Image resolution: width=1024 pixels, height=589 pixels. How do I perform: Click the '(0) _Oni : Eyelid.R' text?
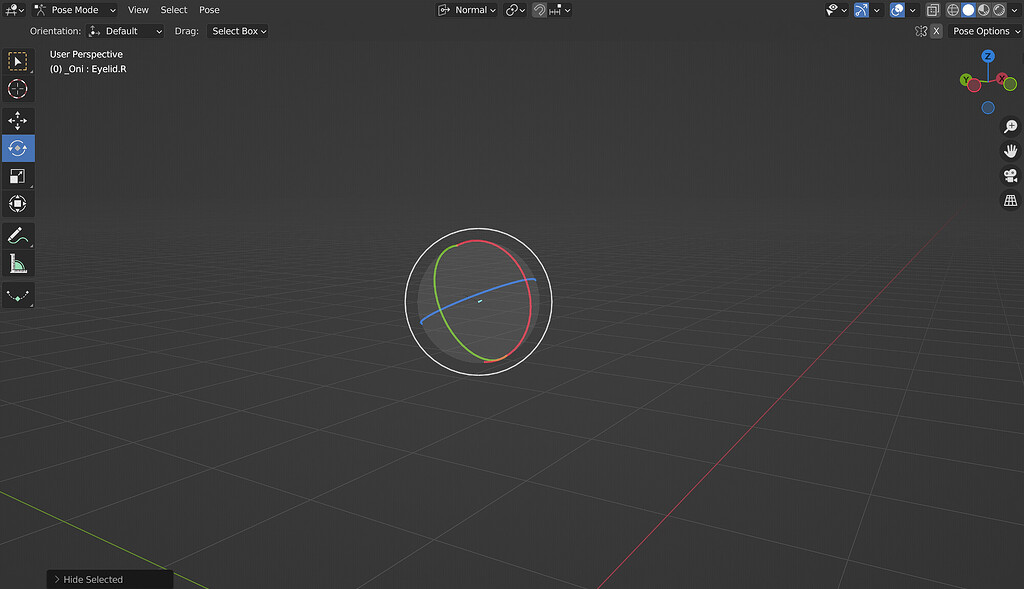click(88, 69)
